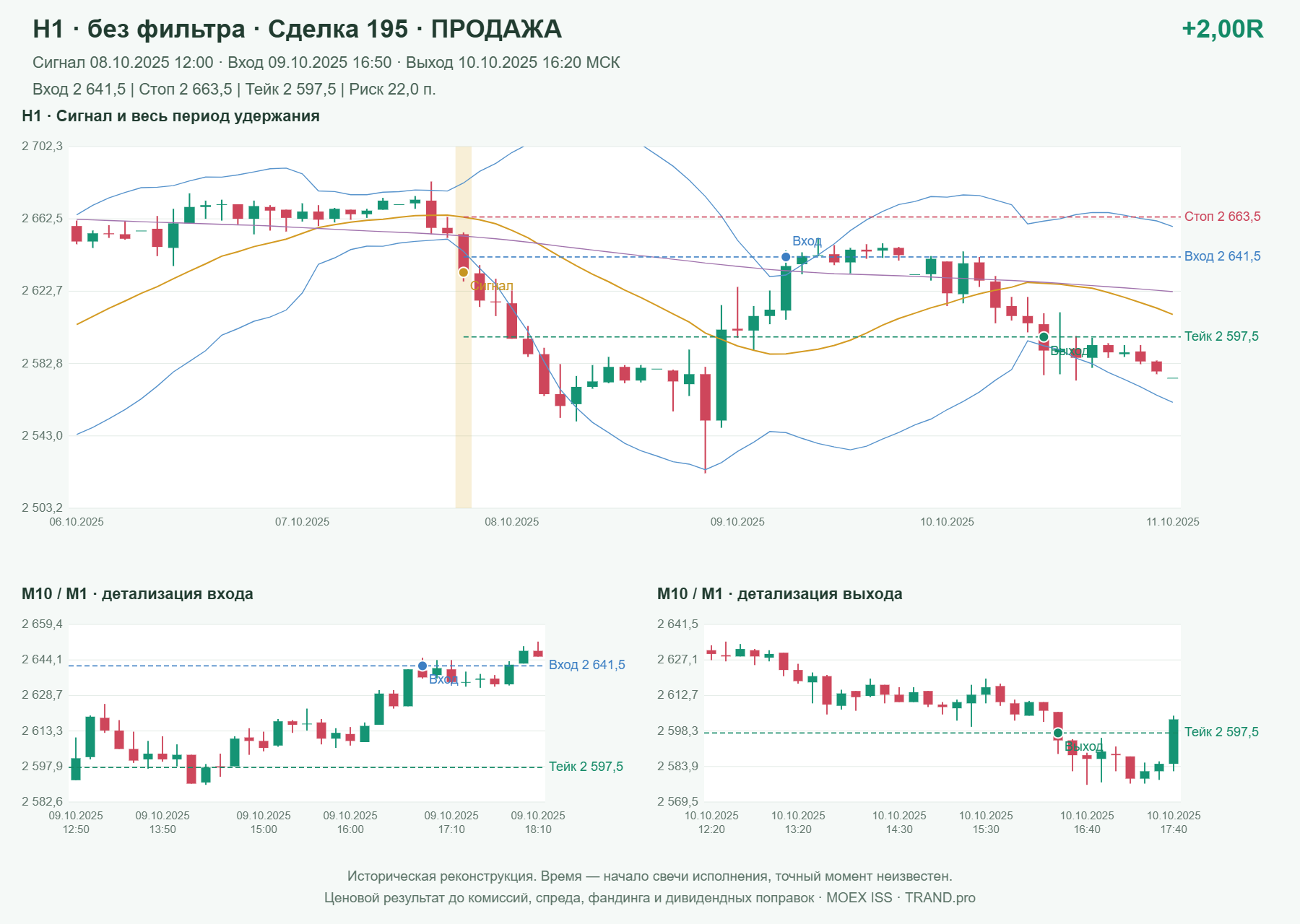
Task: Click the "2 662,5" price axis label
Action: [42, 219]
